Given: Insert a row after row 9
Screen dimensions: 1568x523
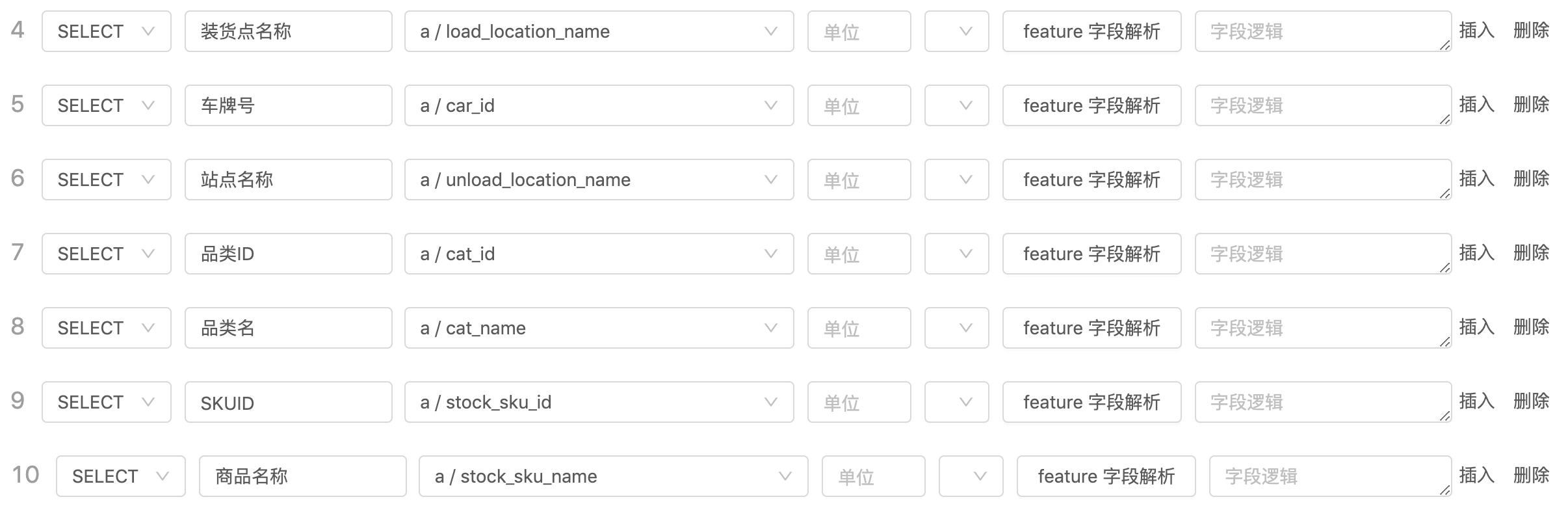Looking at the screenshot, I should [x=1476, y=401].
